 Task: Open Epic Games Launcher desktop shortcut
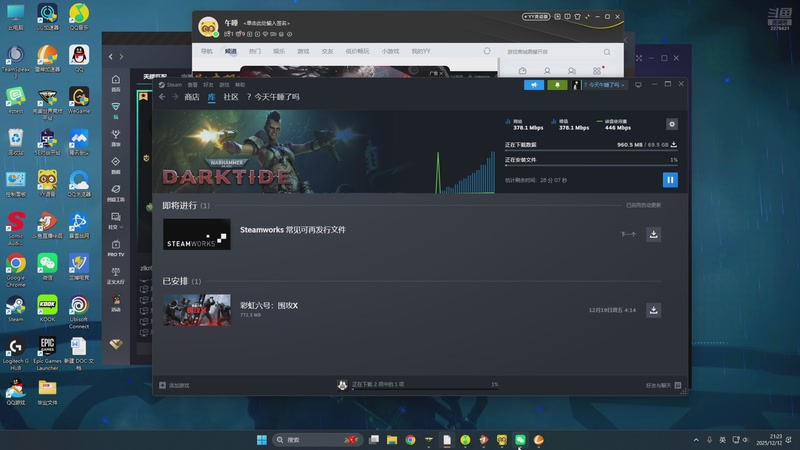tap(47, 353)
